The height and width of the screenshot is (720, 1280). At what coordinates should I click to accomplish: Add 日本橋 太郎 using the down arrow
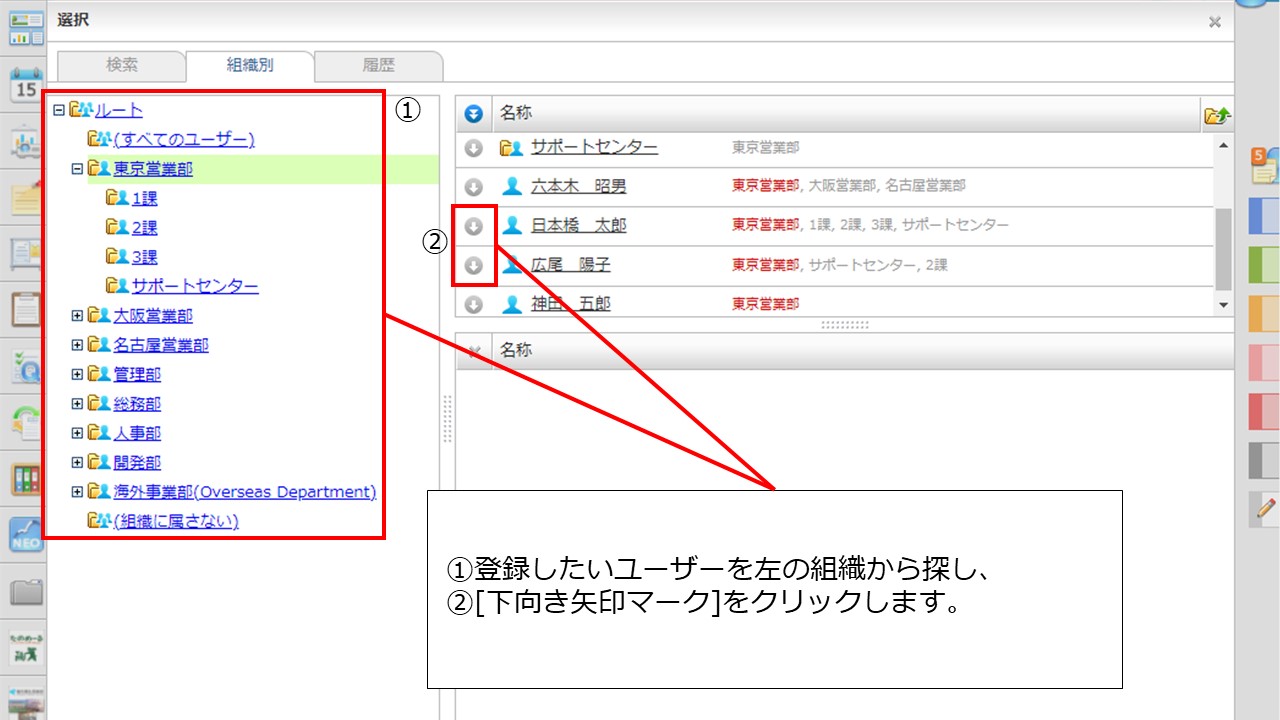point(474,226)
